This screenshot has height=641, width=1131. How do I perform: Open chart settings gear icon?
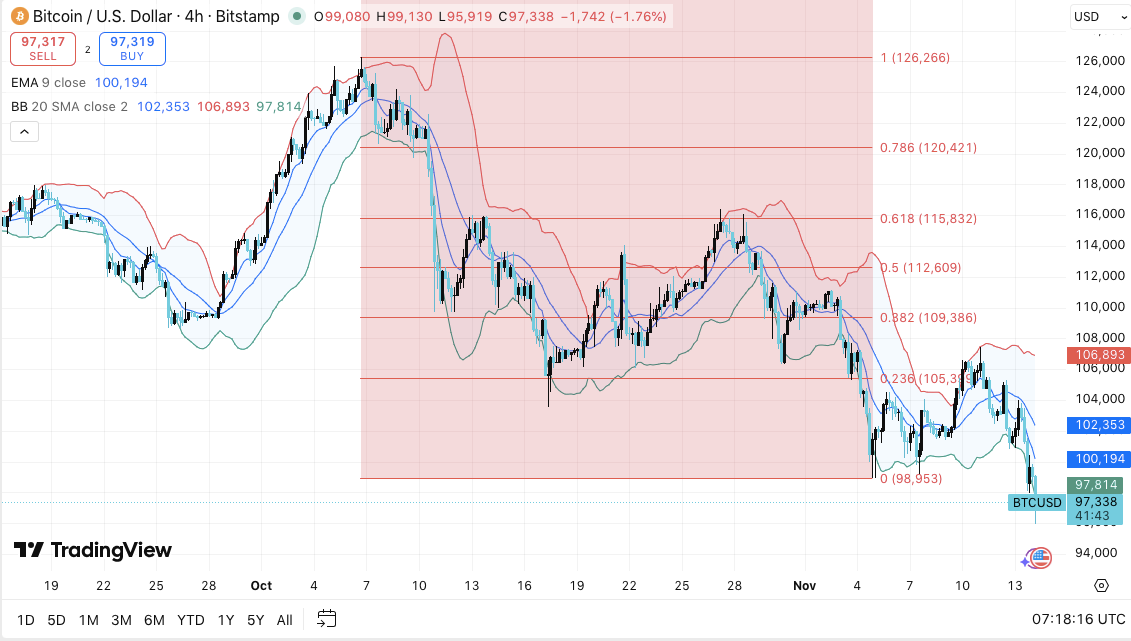1101,586
